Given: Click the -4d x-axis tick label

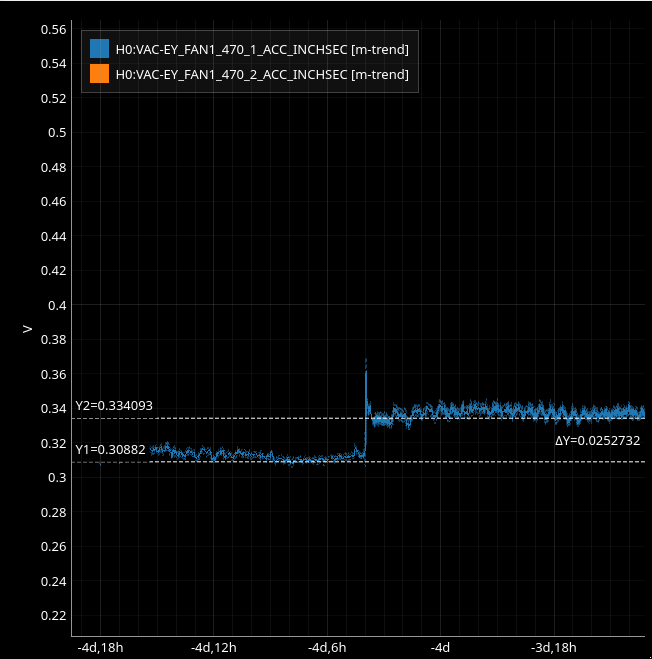Looking at the screenshot, I should [x=440, y=647].
